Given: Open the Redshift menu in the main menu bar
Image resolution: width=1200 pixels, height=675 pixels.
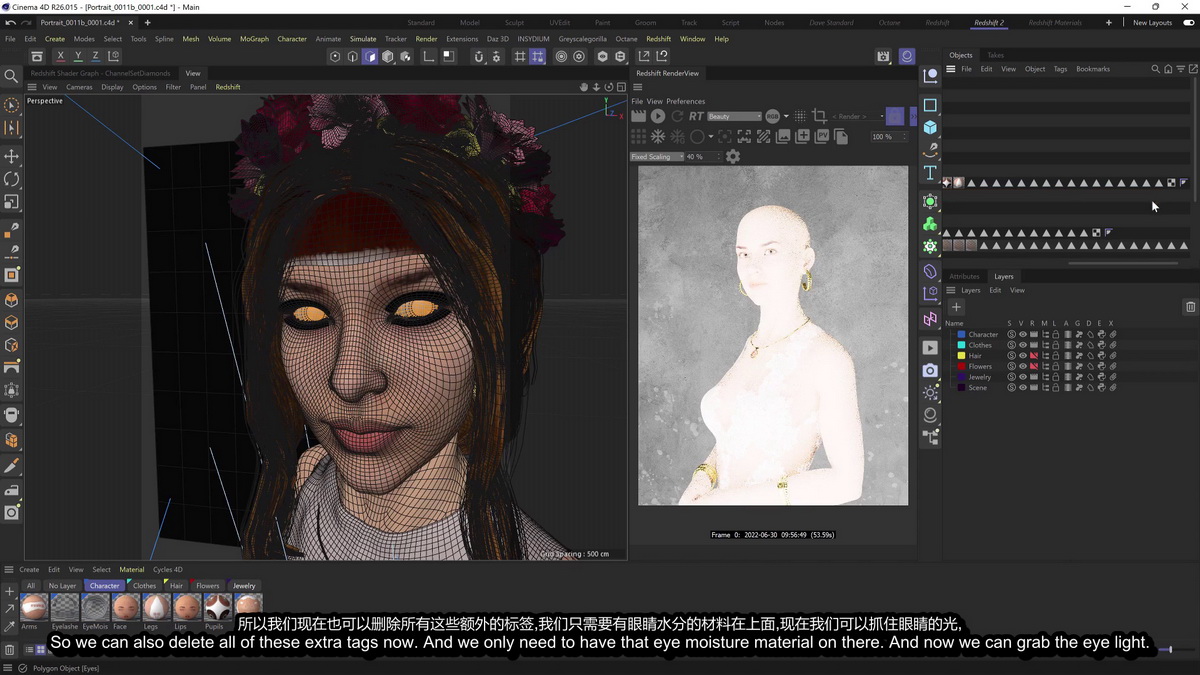Looking at the screenshot, I should [x=658, y=39].
